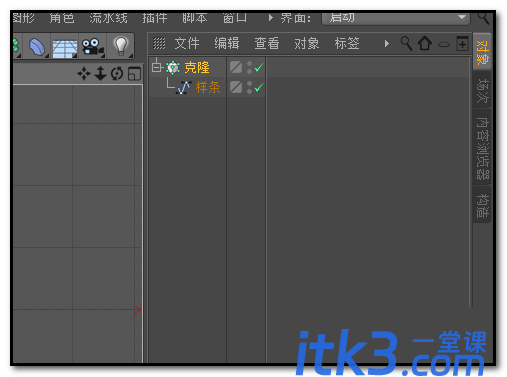Click the viewport move camera icon
Screen dimensions: 507x377
click(84, 73)
